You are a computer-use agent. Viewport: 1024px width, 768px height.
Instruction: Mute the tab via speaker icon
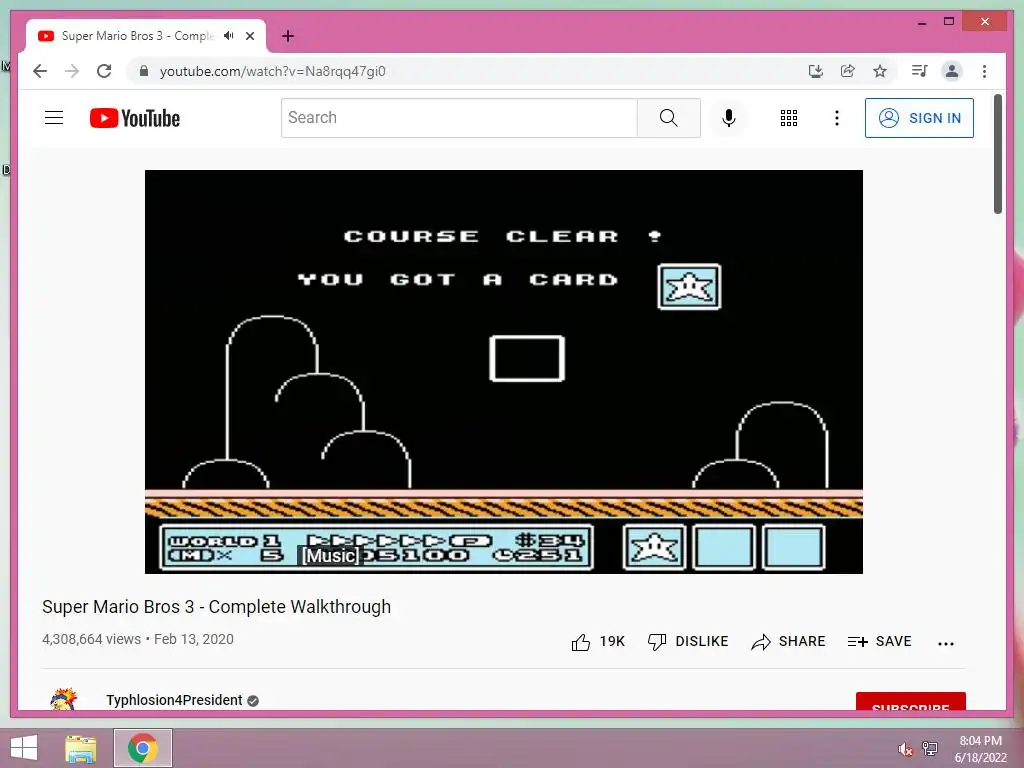pos(229,36)
